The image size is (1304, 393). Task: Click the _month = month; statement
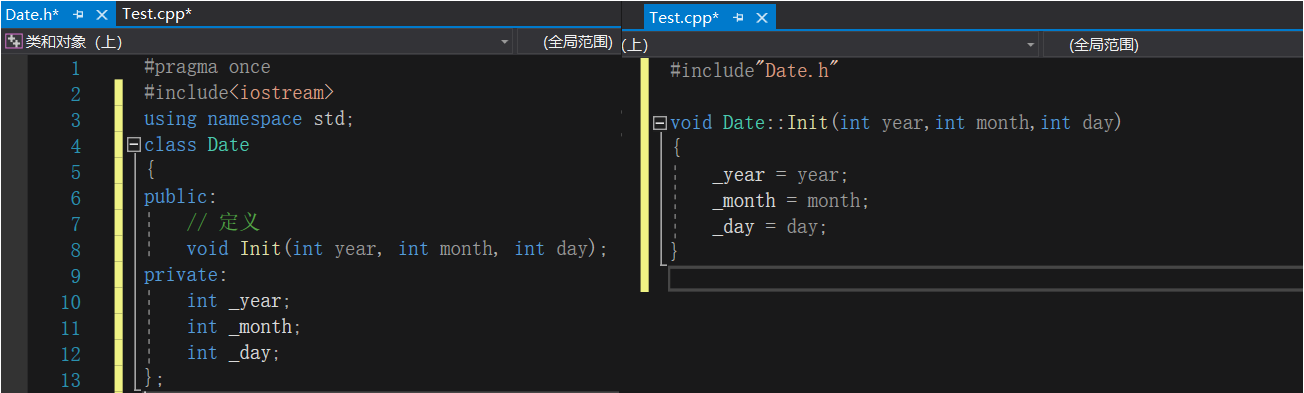tap(791, 201)
